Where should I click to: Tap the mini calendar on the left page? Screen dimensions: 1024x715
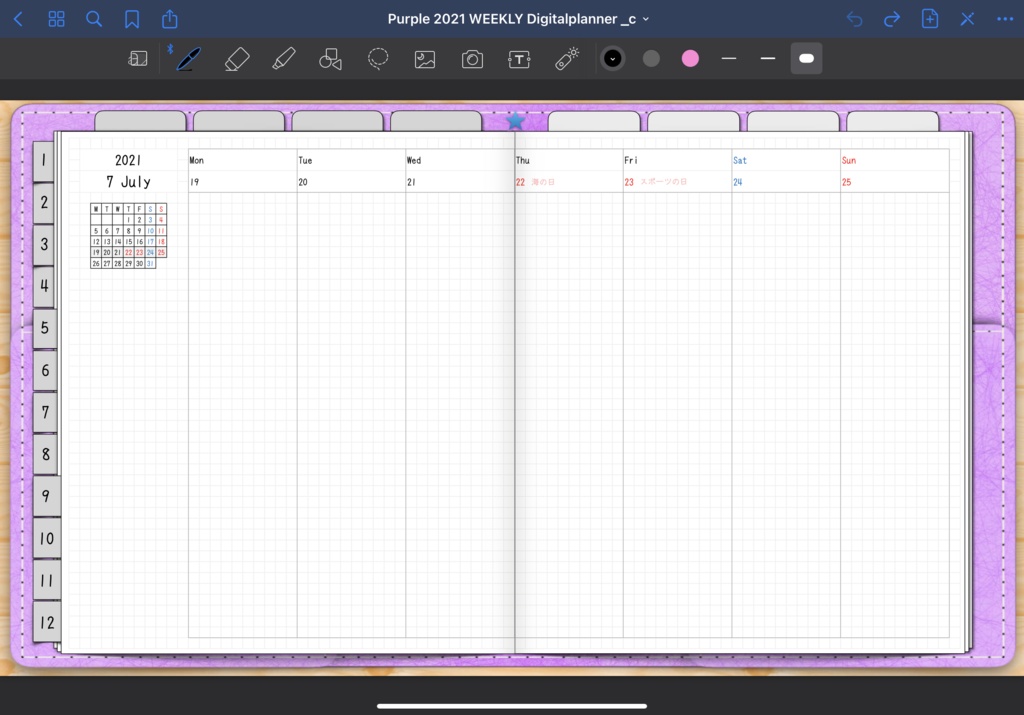click(x=129, y=236)
